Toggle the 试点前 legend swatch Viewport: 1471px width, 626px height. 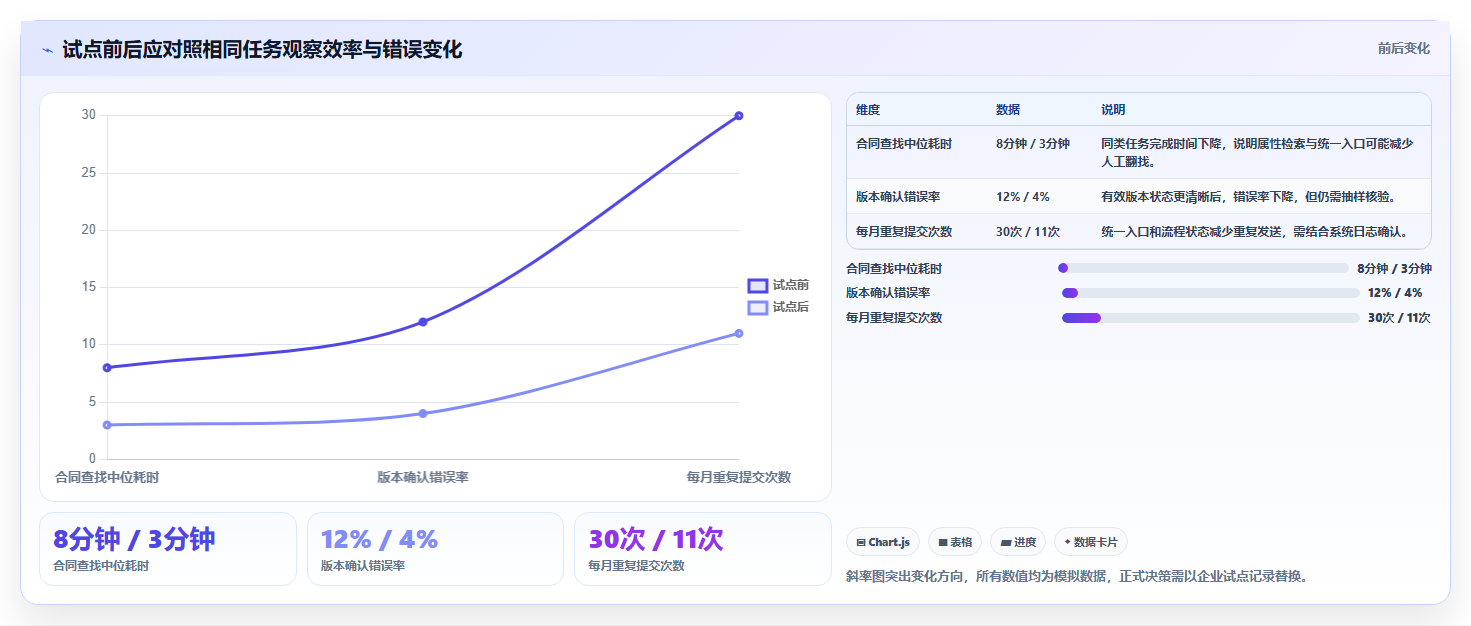coord(758,285)
